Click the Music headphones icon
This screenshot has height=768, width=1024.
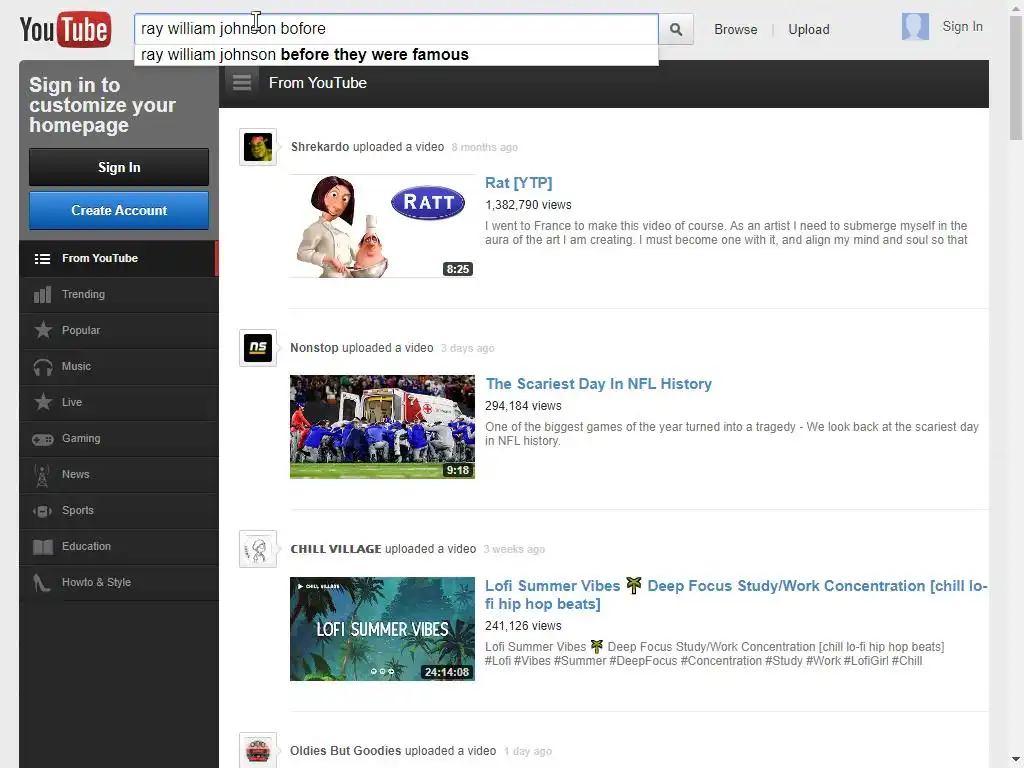(43, 367)
